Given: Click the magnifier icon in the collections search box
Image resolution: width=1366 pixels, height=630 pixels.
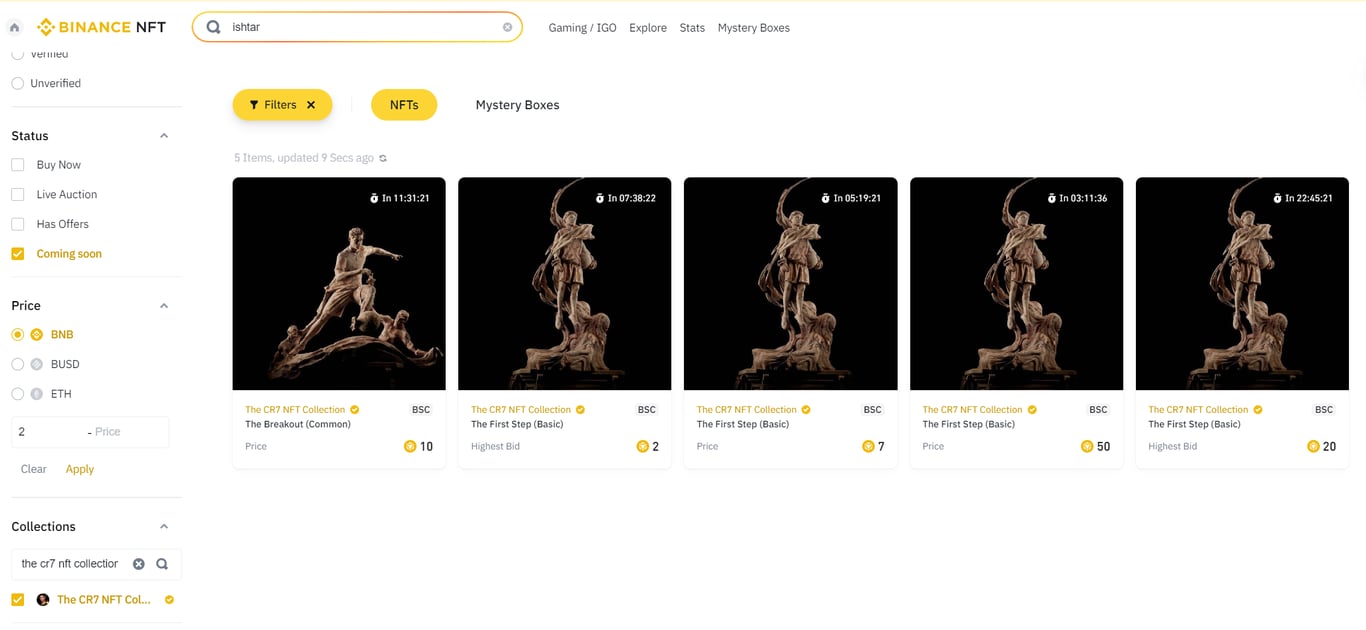Looking at the screenshot, I should (160, 563).
